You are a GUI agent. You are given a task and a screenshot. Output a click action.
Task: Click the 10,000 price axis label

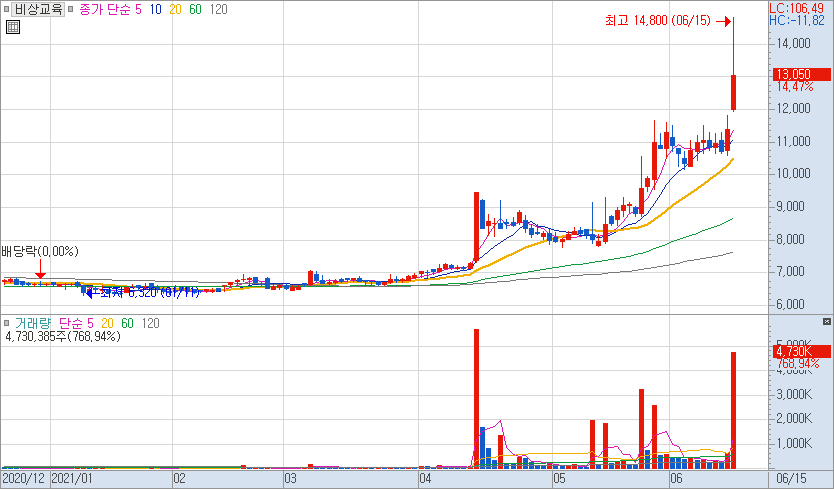(794, 173)
